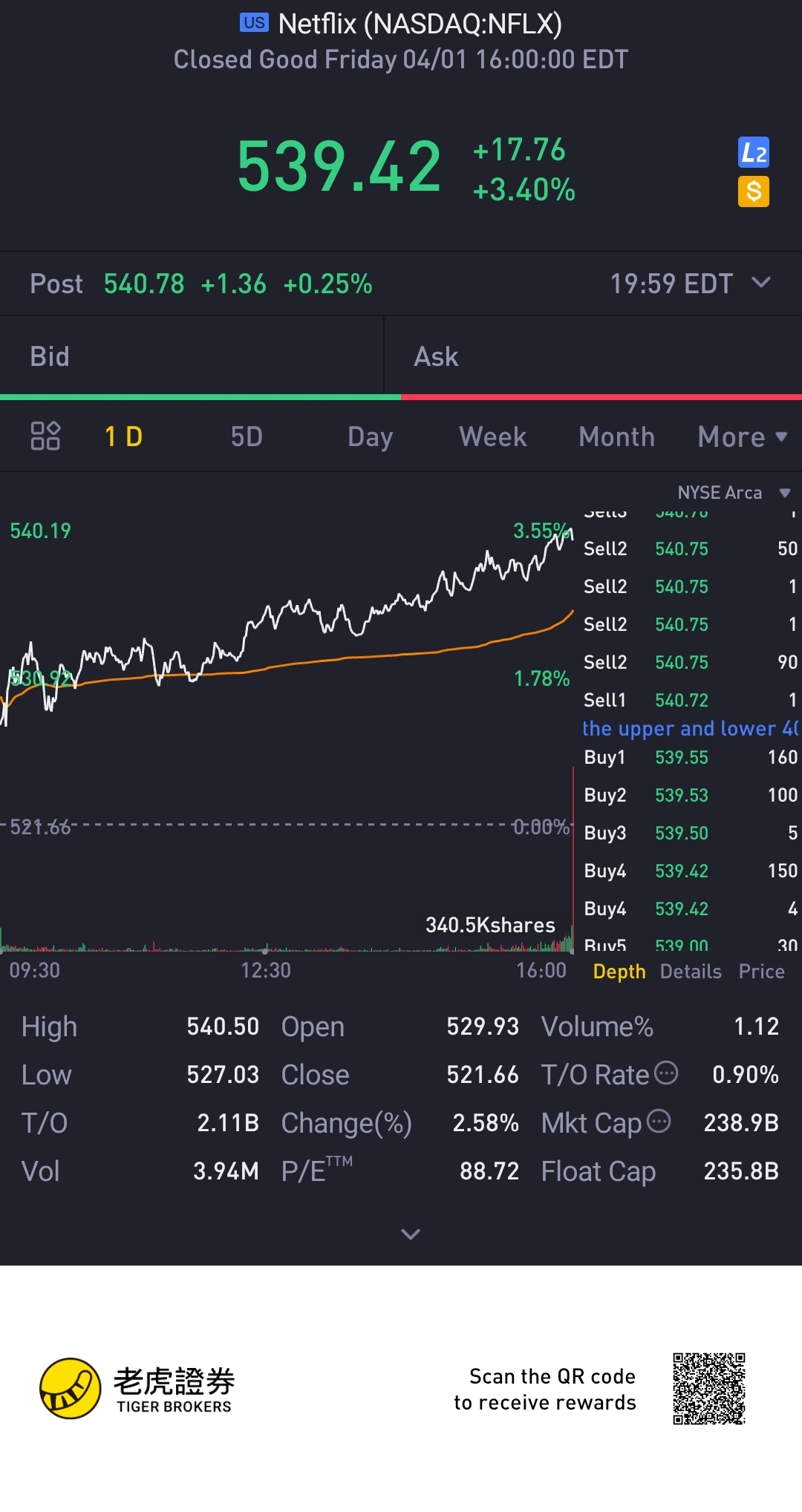The image size is (802, 1512).
Task: Tap the 'the upper and lower' blue link
Action: pos(690,729)
